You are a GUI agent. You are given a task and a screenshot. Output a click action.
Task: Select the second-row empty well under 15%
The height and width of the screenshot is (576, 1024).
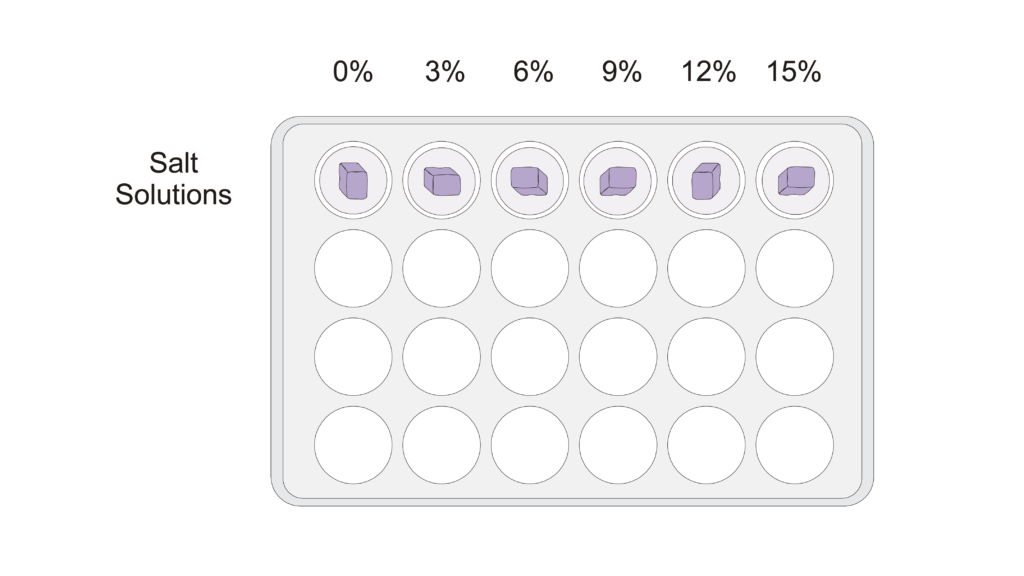point(795,268)
